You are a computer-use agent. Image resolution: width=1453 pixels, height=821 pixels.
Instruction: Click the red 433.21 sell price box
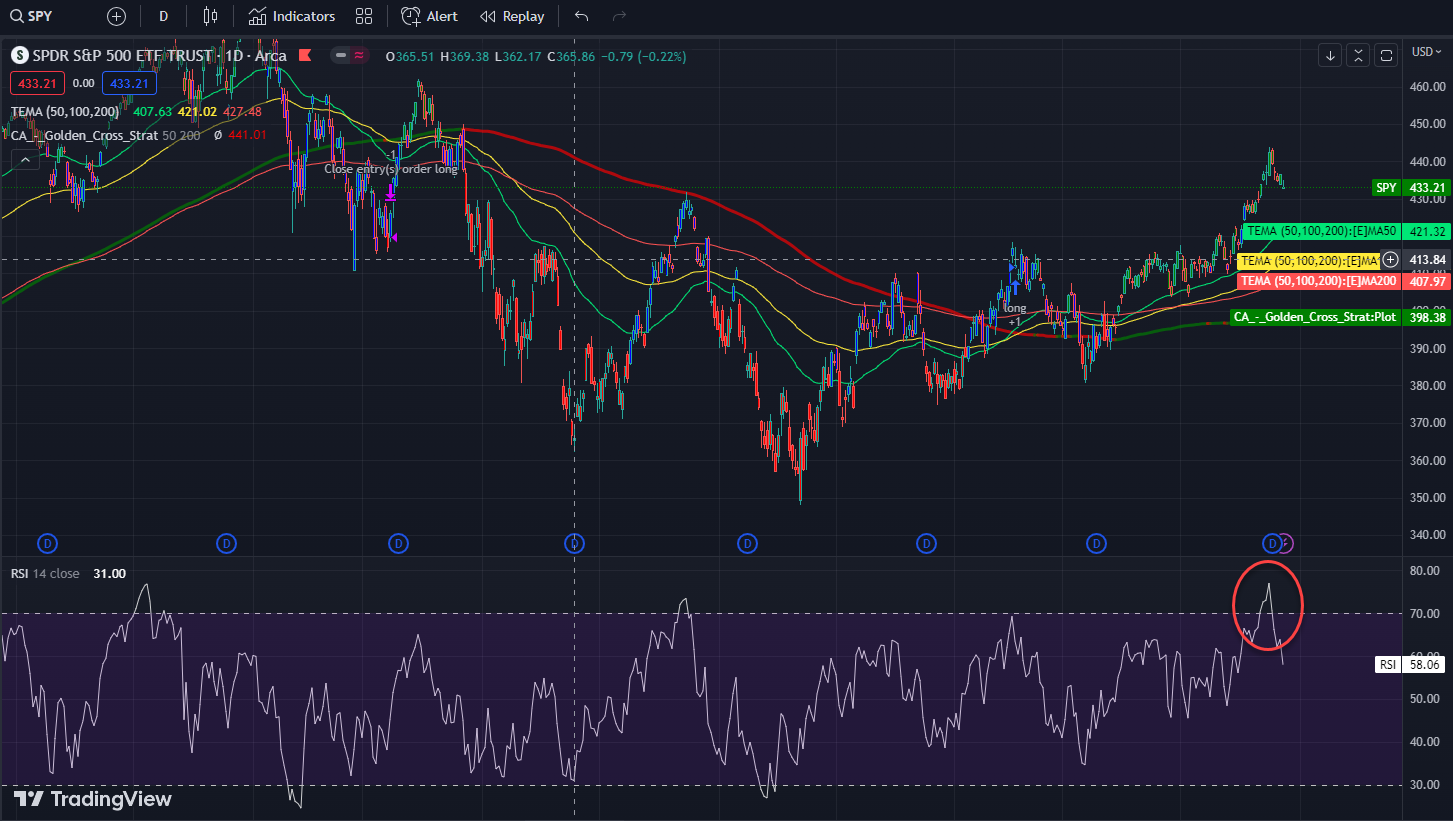point(38,84)
